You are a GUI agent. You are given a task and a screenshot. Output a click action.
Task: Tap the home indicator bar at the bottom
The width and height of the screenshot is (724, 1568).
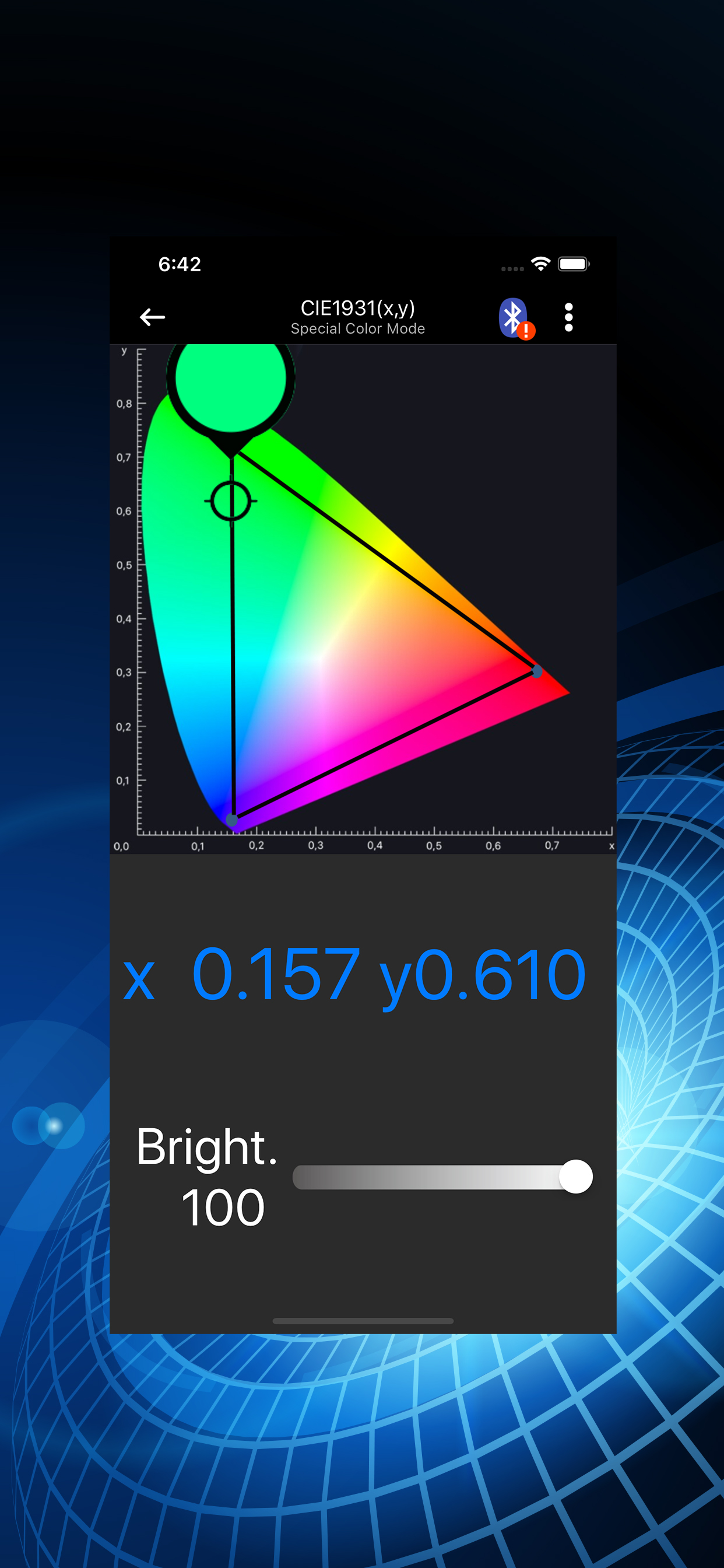pyautogui.click(x=363, y=1321)
